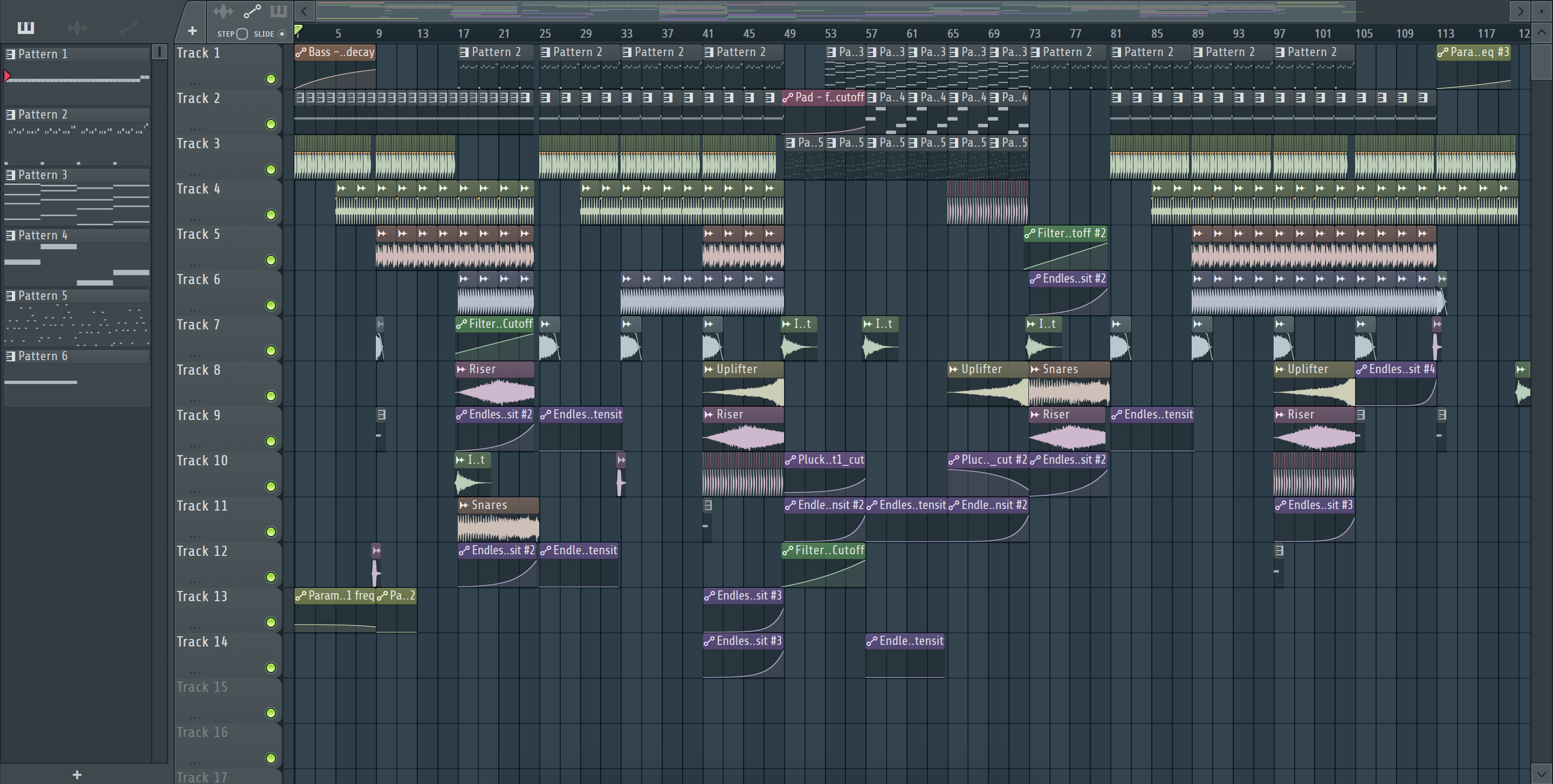This screenshot has width=1553, height=784.
Task: Mute Track 15 with its green LED
Action: (x=271, y=713)
